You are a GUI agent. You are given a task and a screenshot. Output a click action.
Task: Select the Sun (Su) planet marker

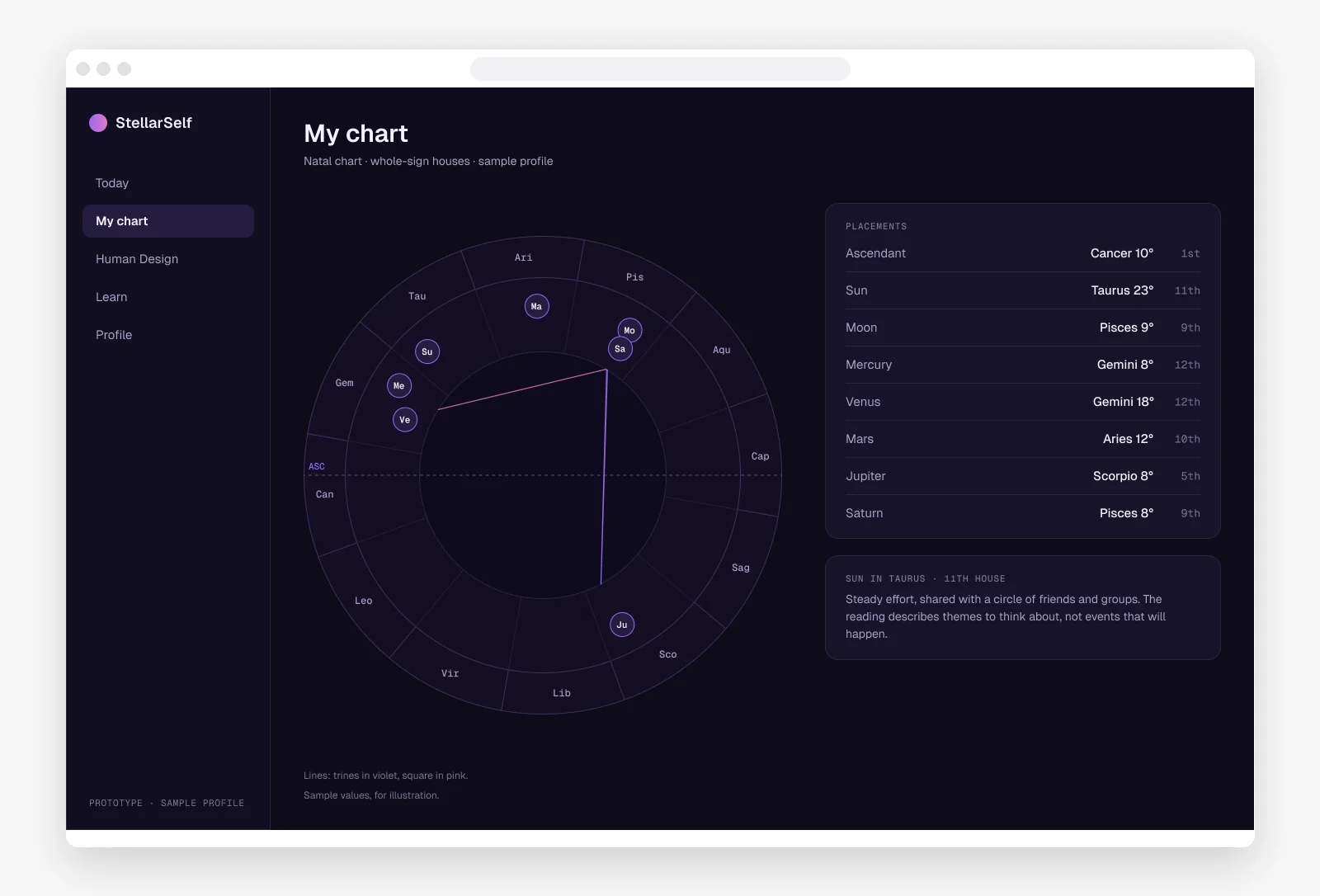click(x=427, y=351)
